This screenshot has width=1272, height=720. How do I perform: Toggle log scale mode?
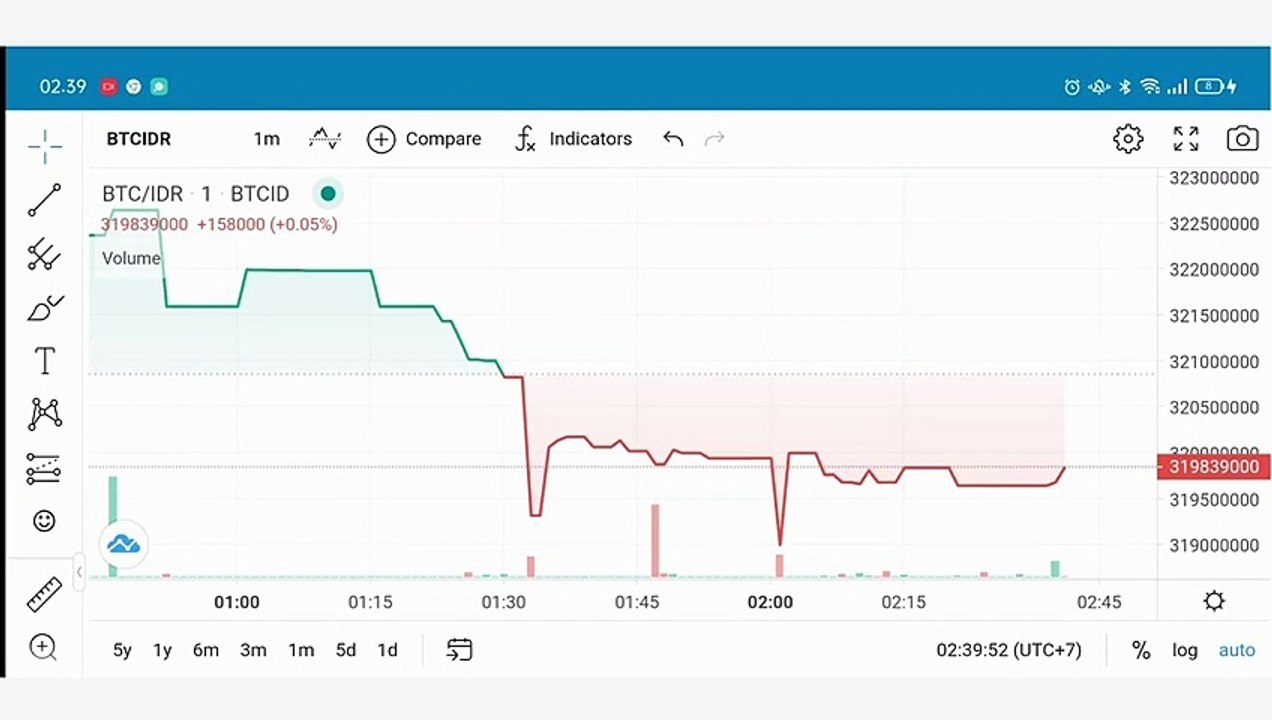click(x=1185, y=650)
